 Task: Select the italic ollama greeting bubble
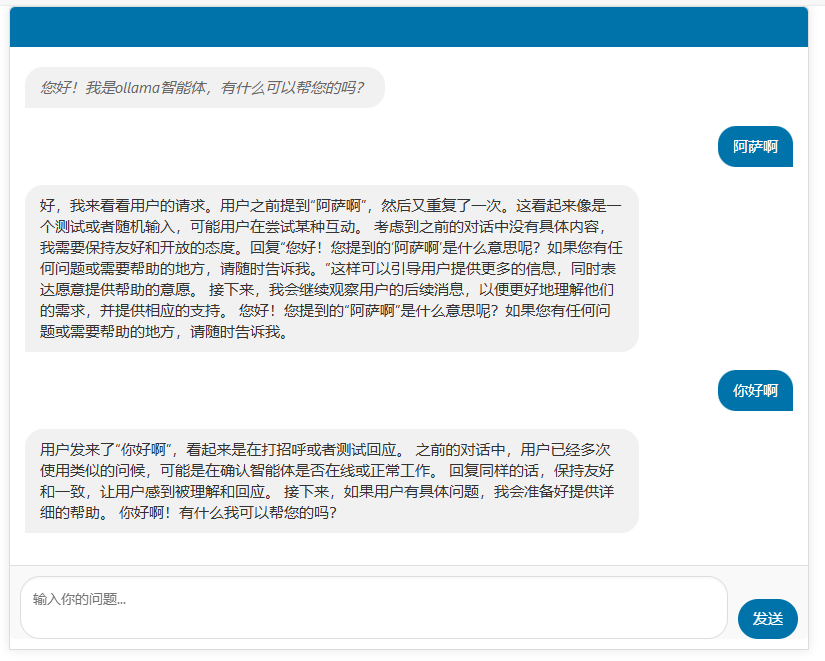pos(204,88)
